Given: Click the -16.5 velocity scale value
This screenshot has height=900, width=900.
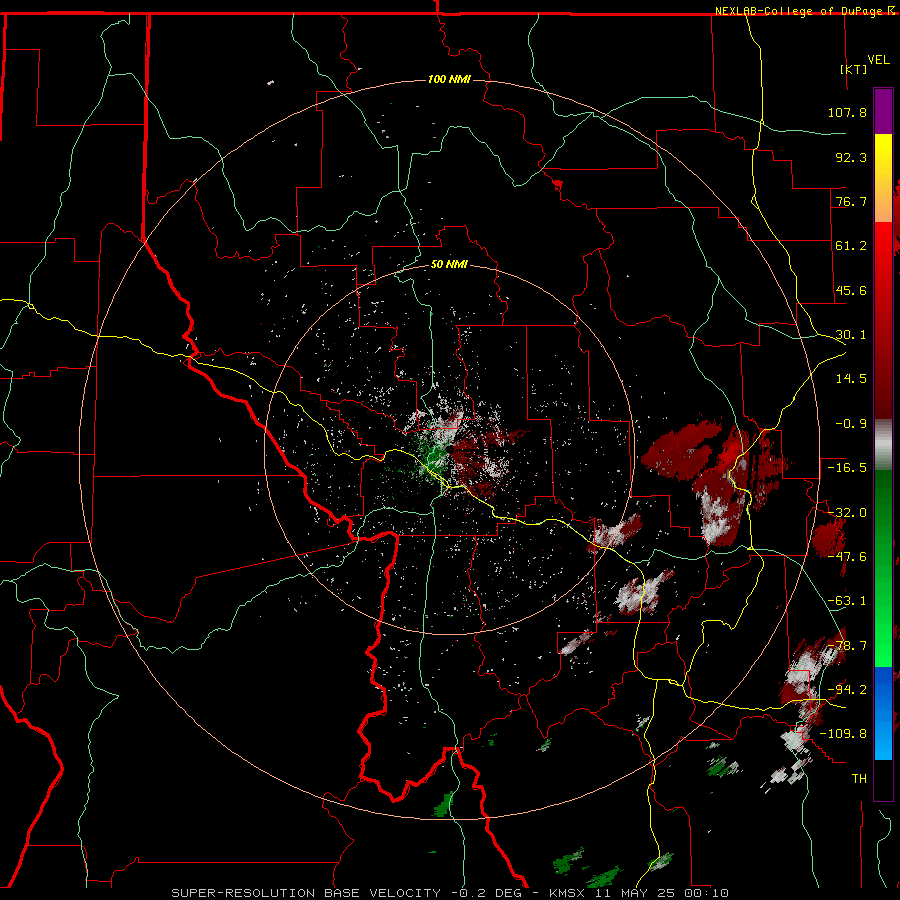Looking at the screenshot, I should (x=847, y=468).
